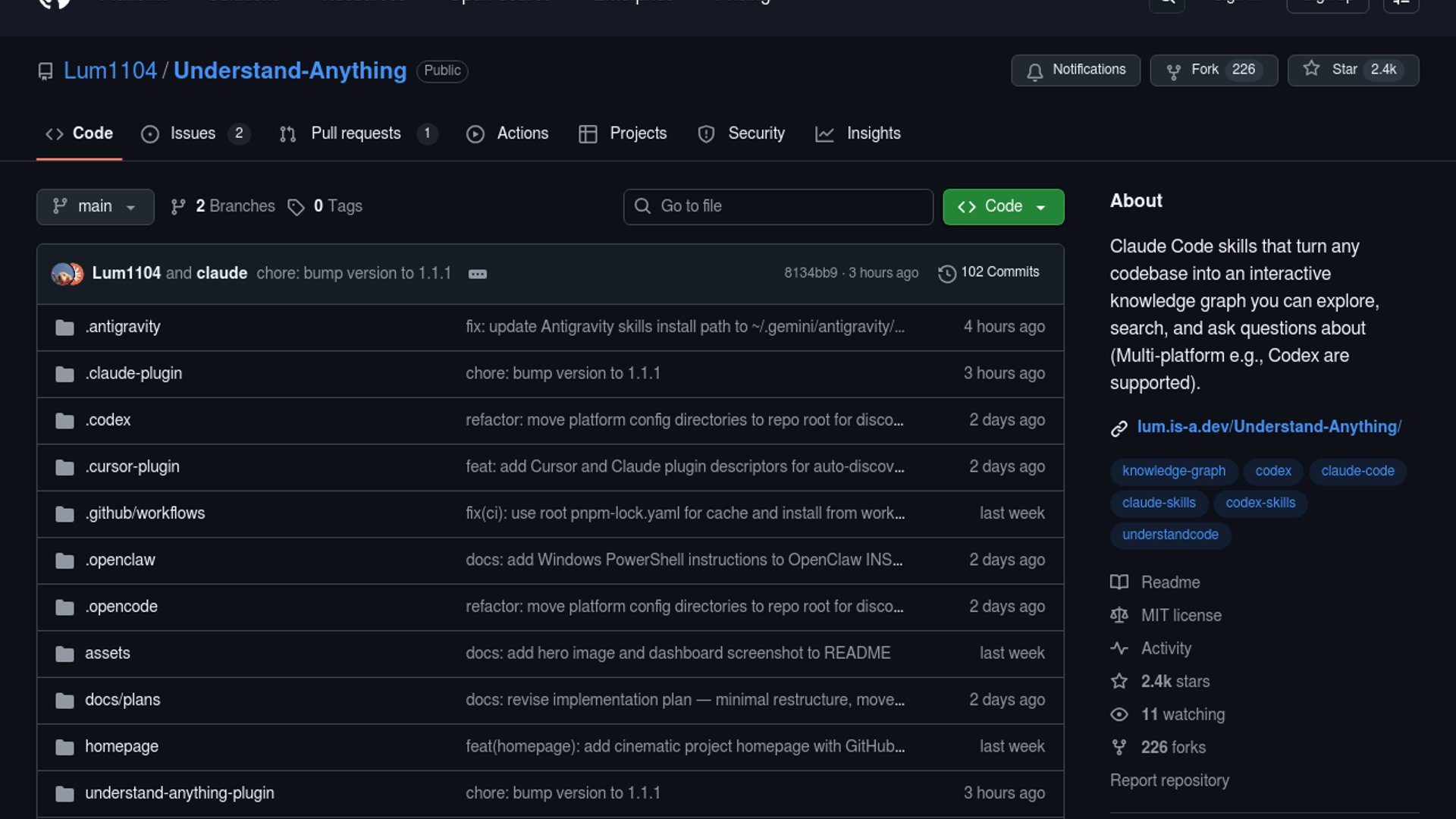Click the knowledge-graph topic tag

pos(1173,471)
